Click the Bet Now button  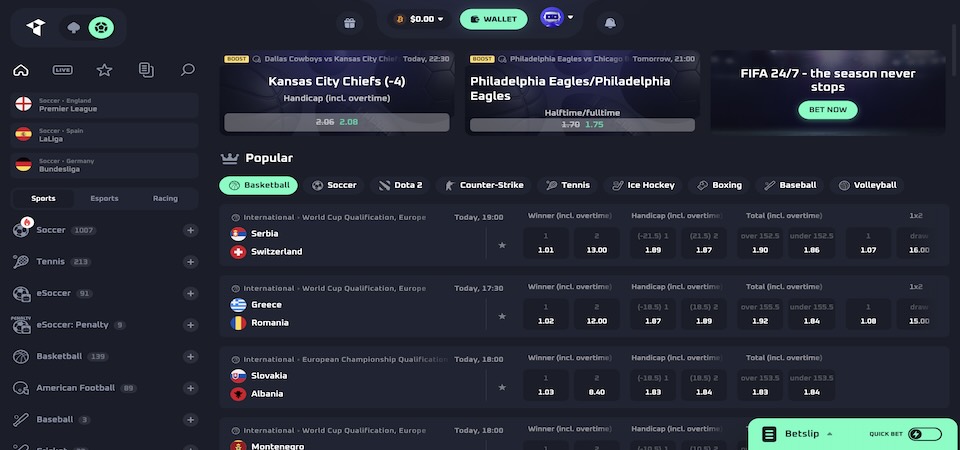click(828, 109)
